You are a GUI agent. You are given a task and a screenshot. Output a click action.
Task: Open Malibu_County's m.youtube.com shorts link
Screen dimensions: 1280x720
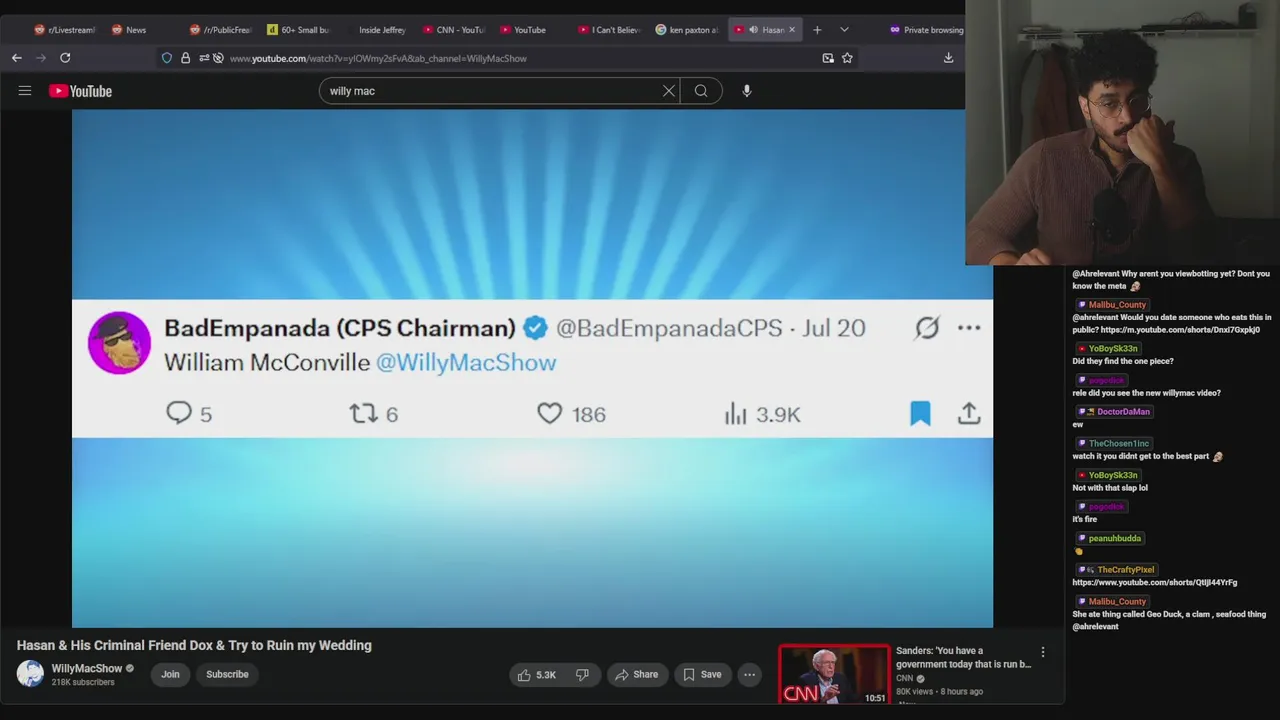click(x=1180, y=329)
